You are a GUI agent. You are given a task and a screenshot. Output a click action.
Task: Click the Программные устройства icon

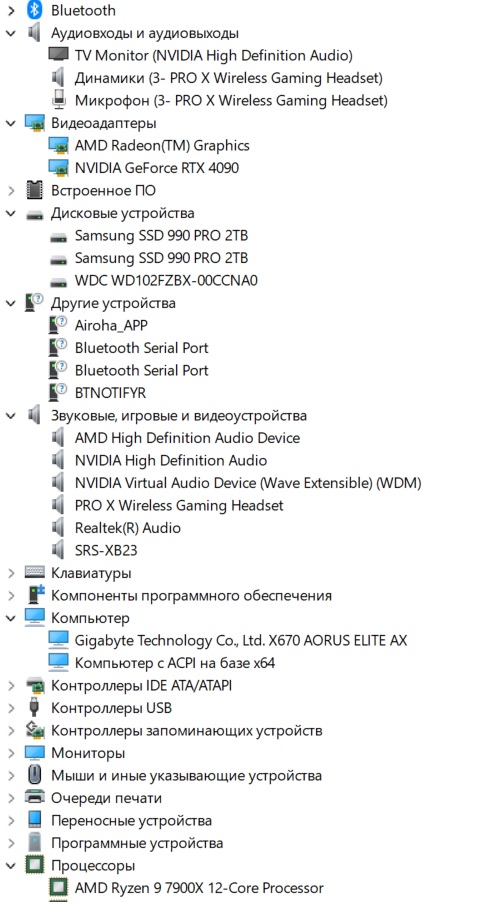tap(35, 843)
